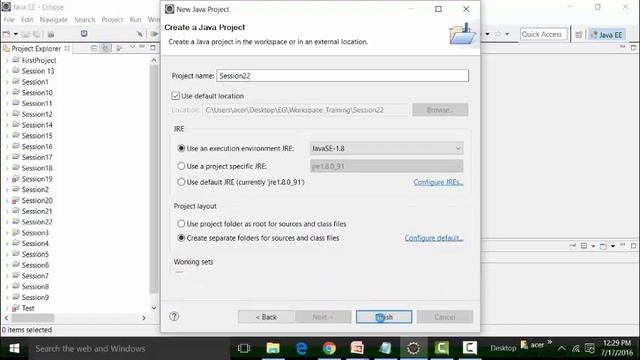Open New dropdown arrow in Eclipse toolbar
The height and width of the screenshot is (360, 640).
[x=16, y=34]
